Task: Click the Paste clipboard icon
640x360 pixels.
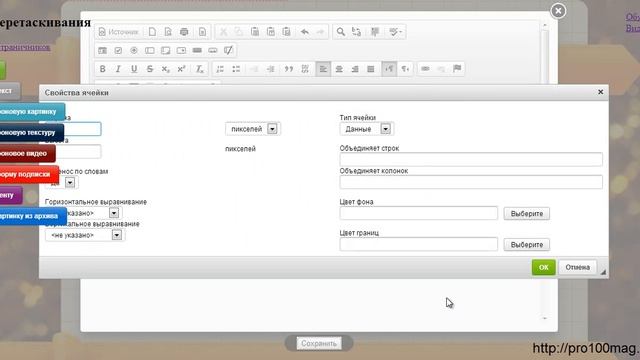Action: click(x=255, y=32)
